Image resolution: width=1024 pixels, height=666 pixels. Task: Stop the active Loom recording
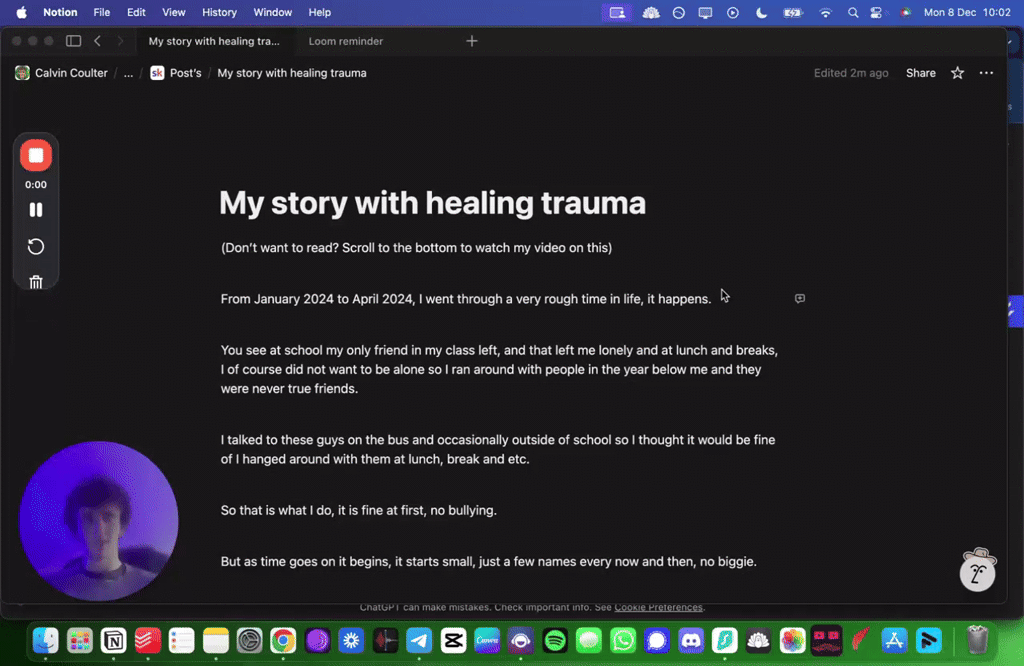pos(36,155)
